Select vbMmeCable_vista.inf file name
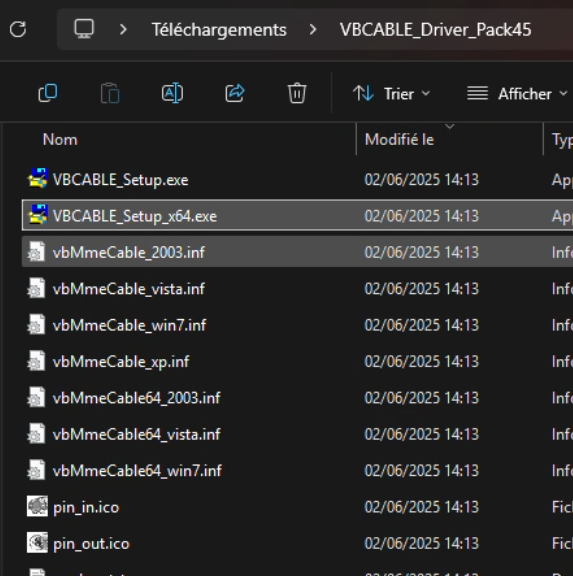The image size is (573, 576). pyautogui.click(x=129, y=289)
